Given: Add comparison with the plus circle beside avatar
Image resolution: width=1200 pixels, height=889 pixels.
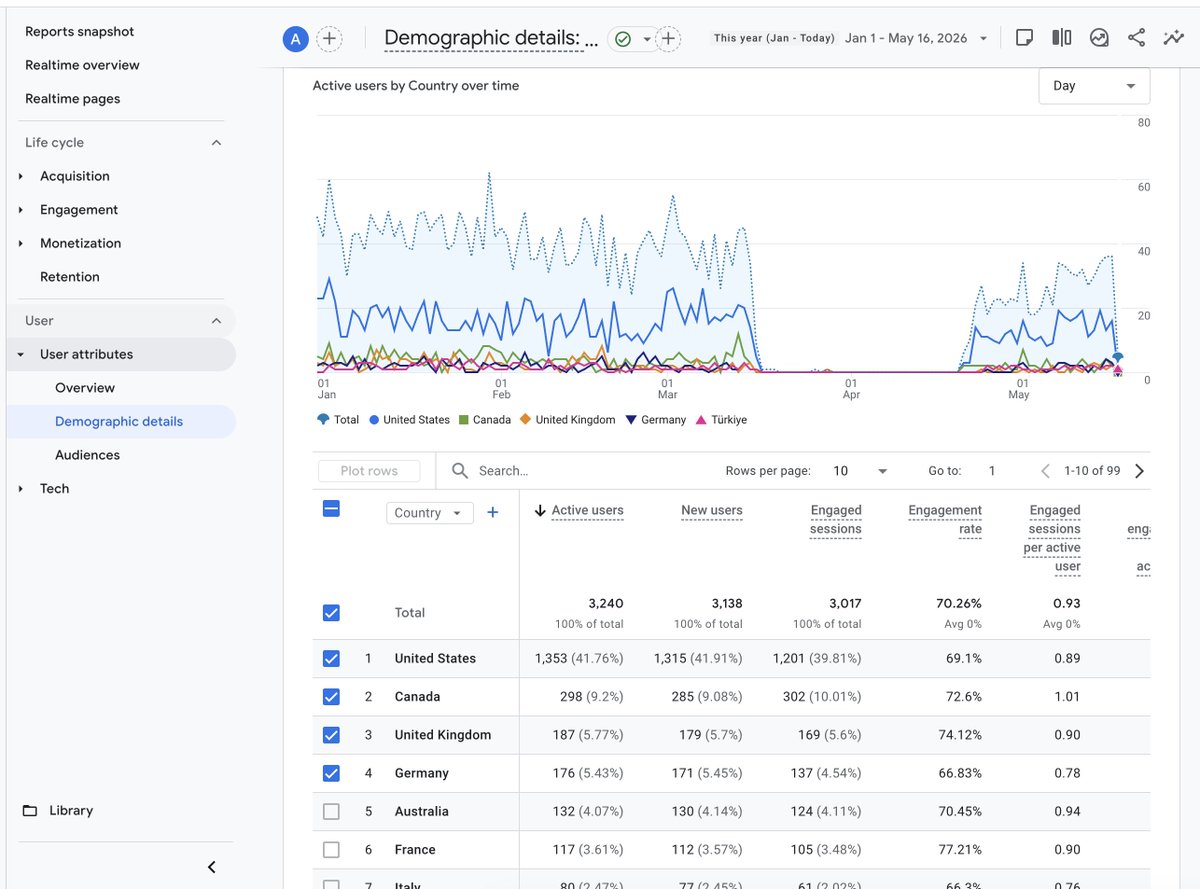Looking at the screenshot, I should tap(329, 39).
